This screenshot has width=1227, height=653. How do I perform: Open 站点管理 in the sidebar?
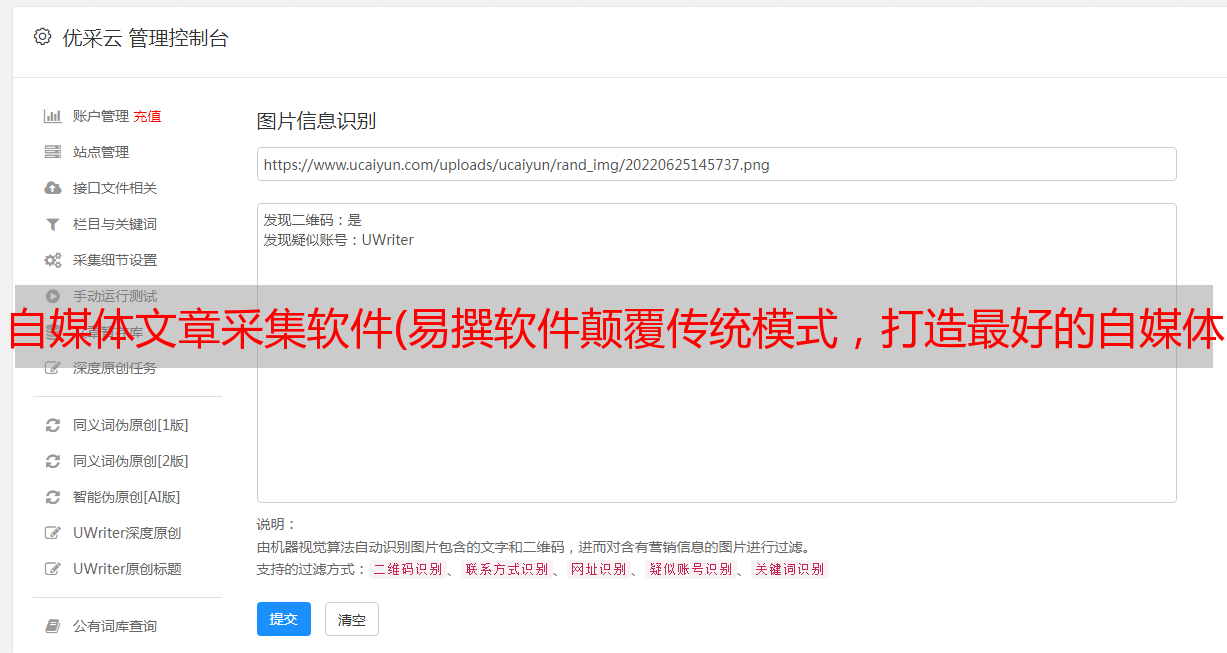tap(101, 152)
